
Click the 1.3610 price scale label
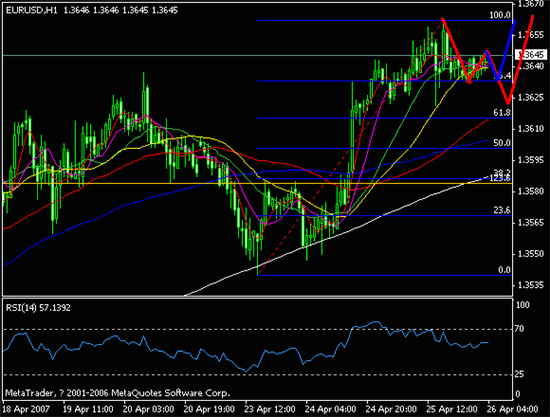531,129
